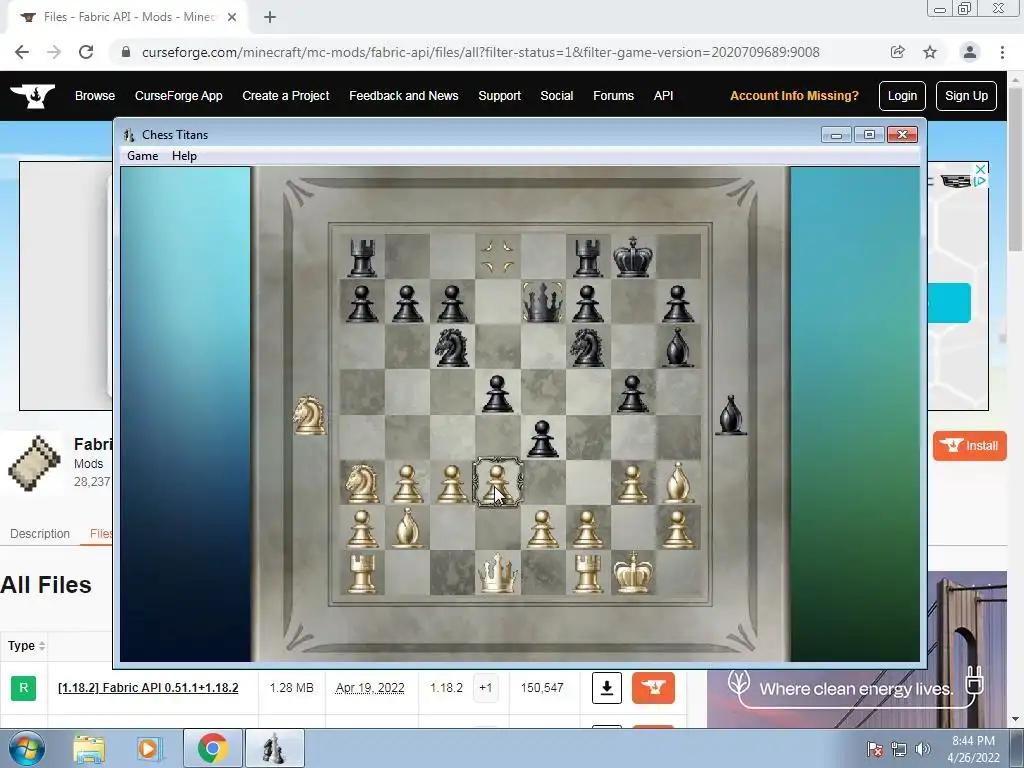Select the white bishop on b2
This screenshot has width=1024, height=768.
coord(408,528)
